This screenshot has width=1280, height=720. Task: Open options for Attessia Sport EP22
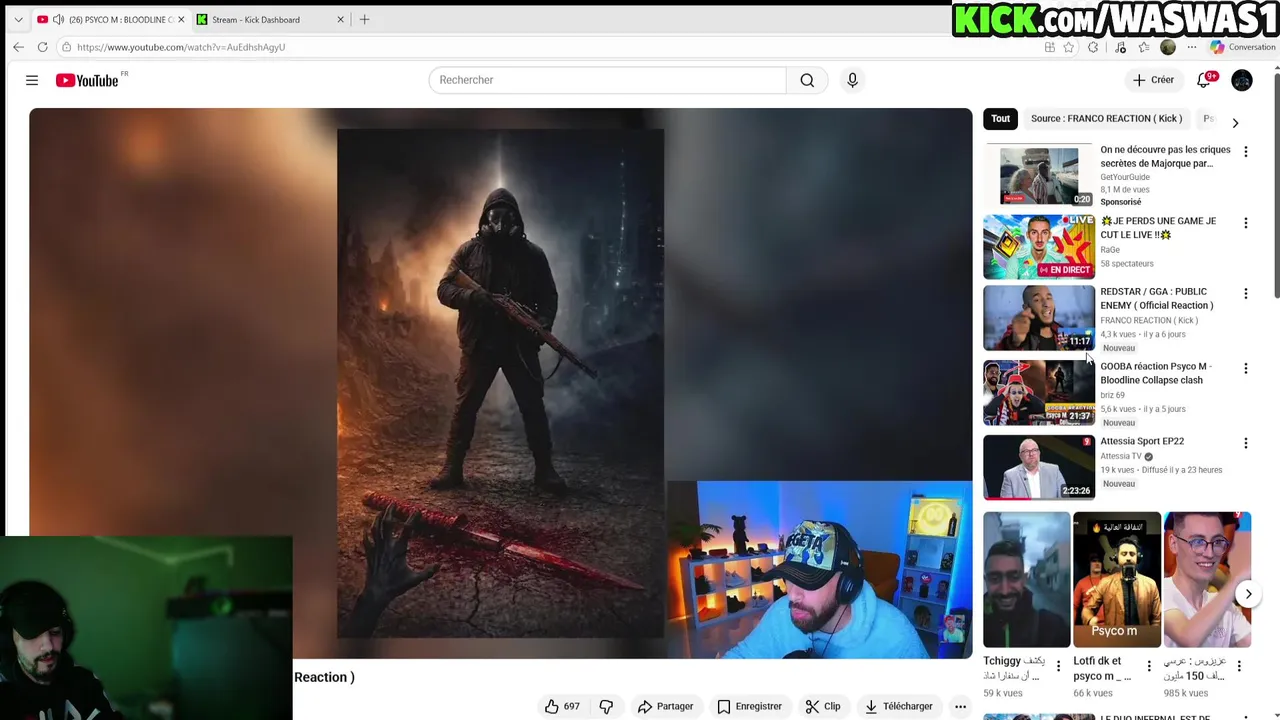[x=1245, y=443]
